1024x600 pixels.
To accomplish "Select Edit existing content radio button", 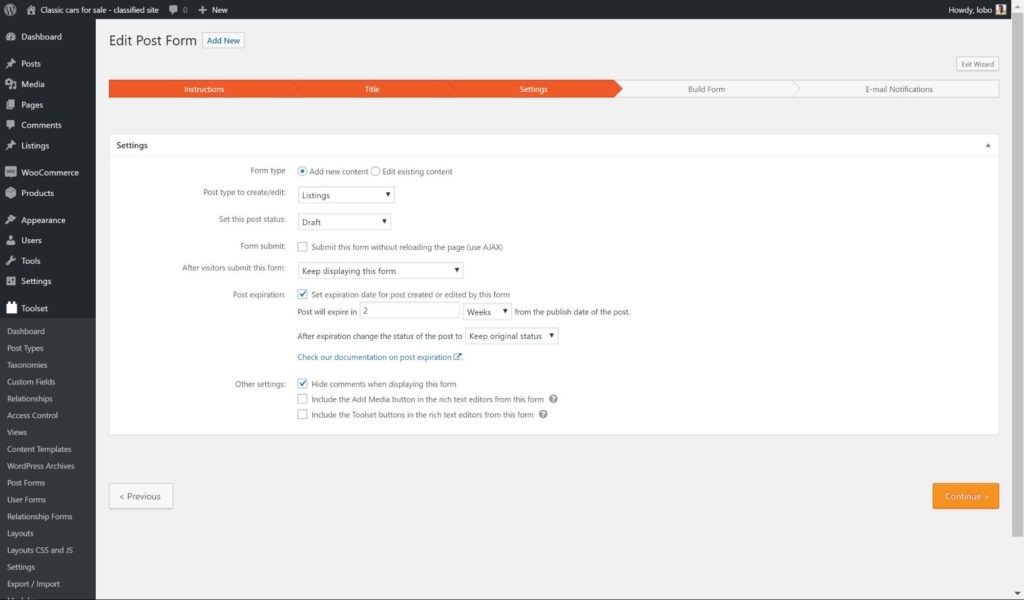I will point(376,171).
